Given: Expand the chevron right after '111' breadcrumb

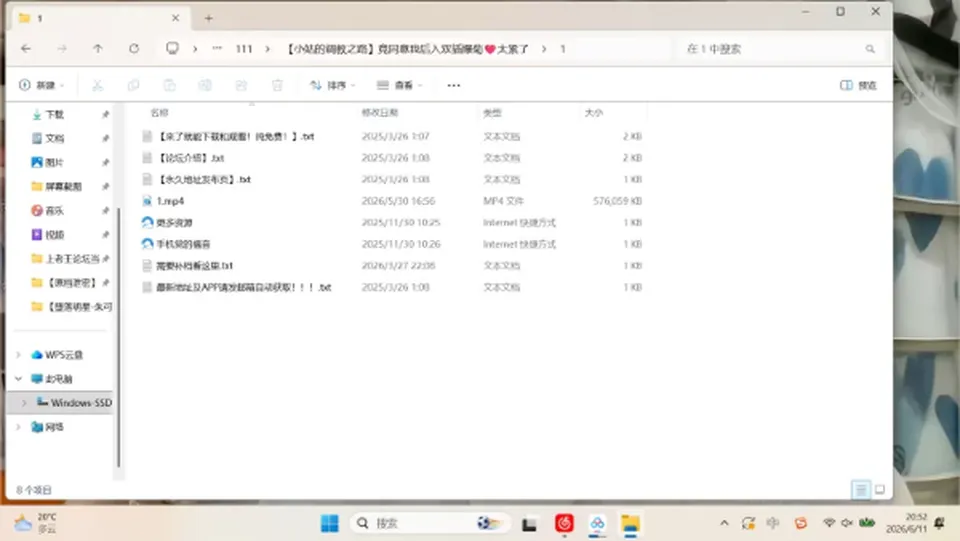Looking at the screenshot, I should coord(268,49).
